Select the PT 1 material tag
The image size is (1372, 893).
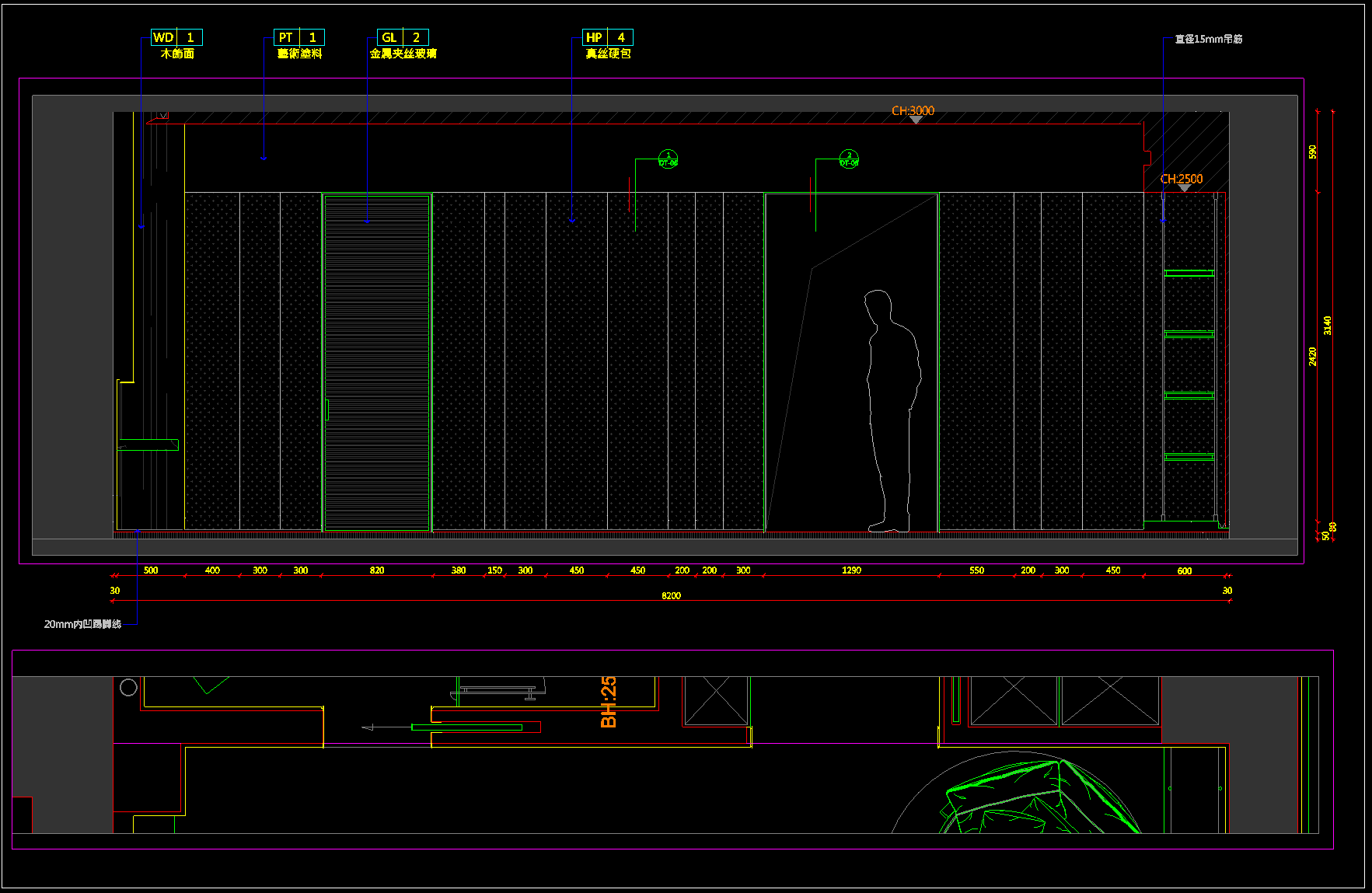(x=299, y=37)
